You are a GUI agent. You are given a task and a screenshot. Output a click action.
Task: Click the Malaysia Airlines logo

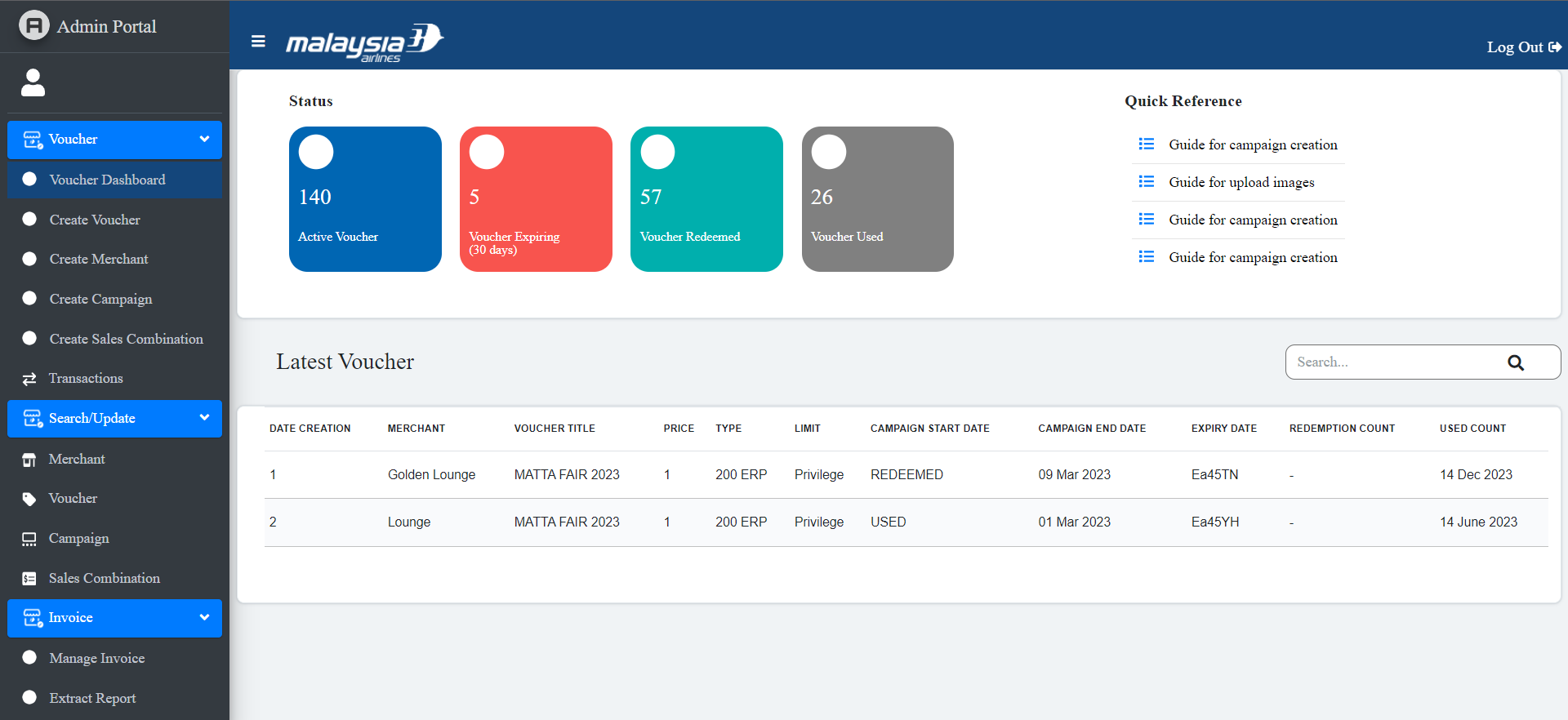pyautogui.click(x=364, y=42)
